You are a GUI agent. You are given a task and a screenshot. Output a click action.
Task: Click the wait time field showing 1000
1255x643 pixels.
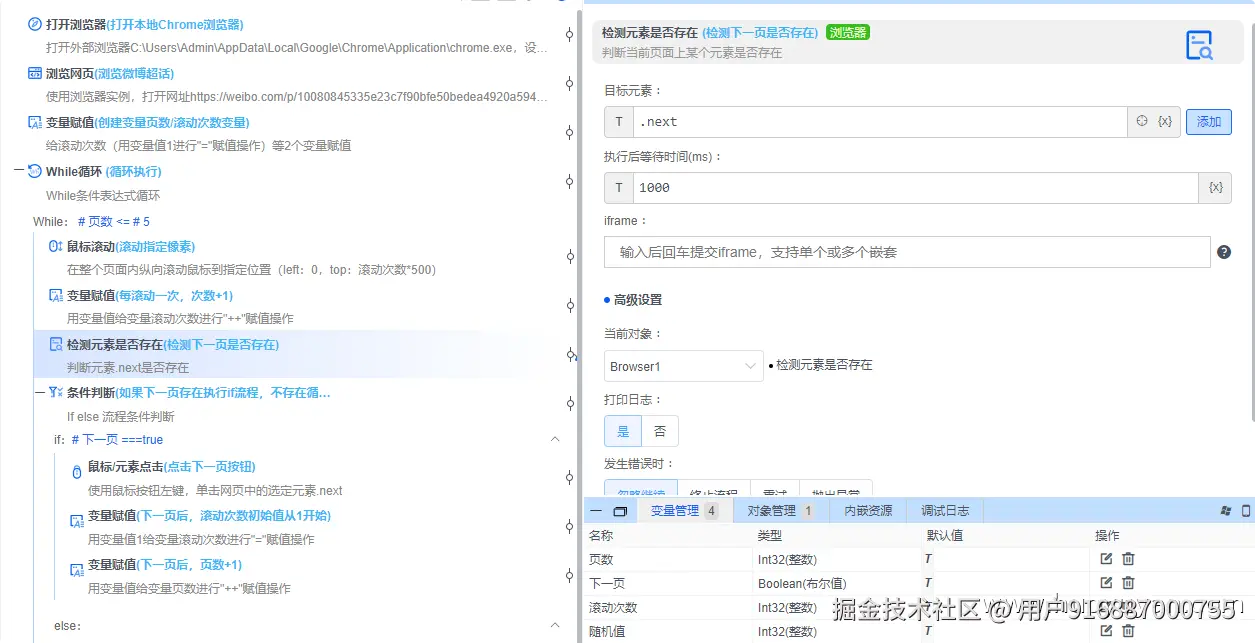(x=916, y=187)
